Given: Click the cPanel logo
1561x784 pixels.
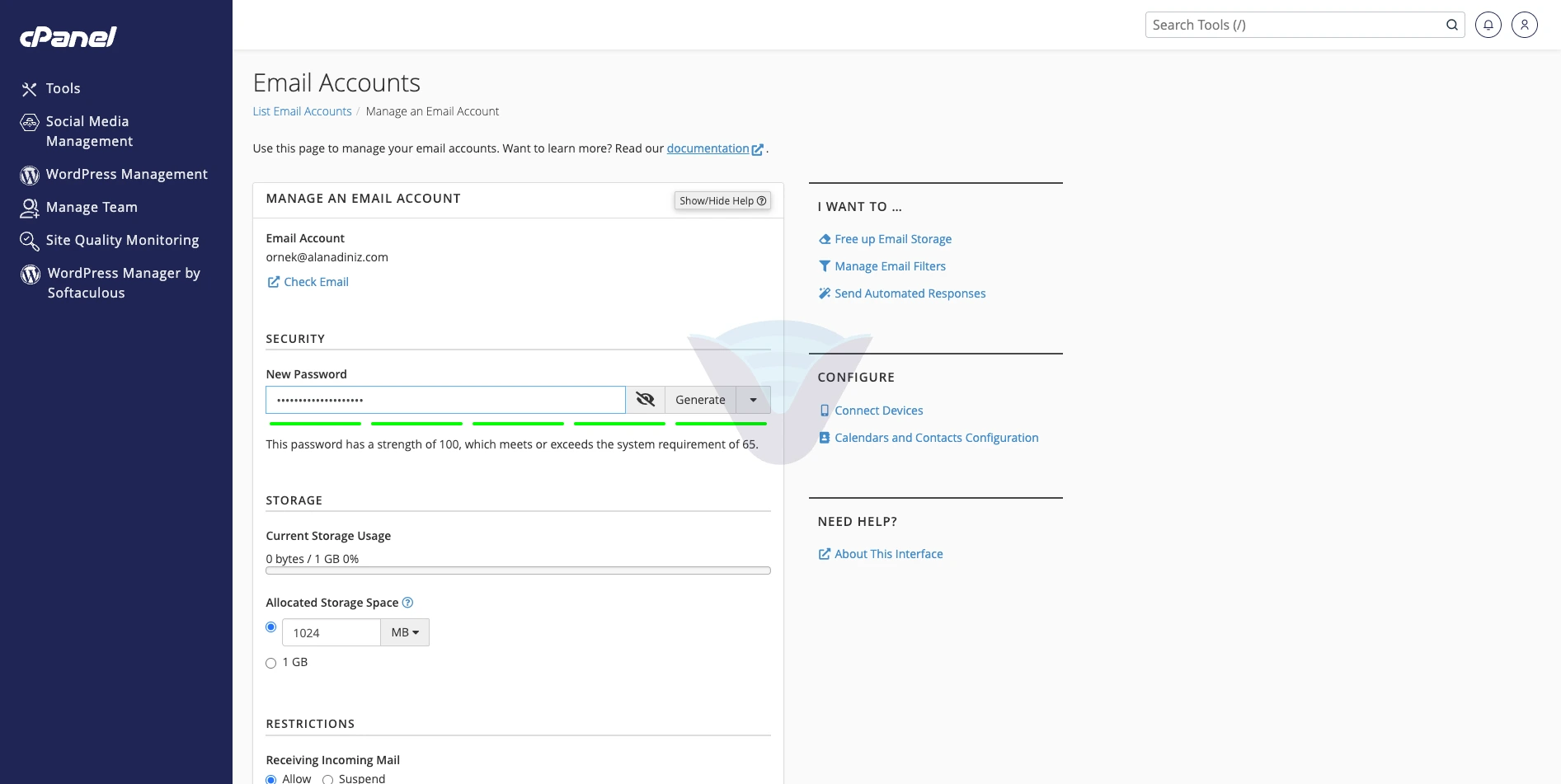Looking at the screenshot, I should click(68, 37).
